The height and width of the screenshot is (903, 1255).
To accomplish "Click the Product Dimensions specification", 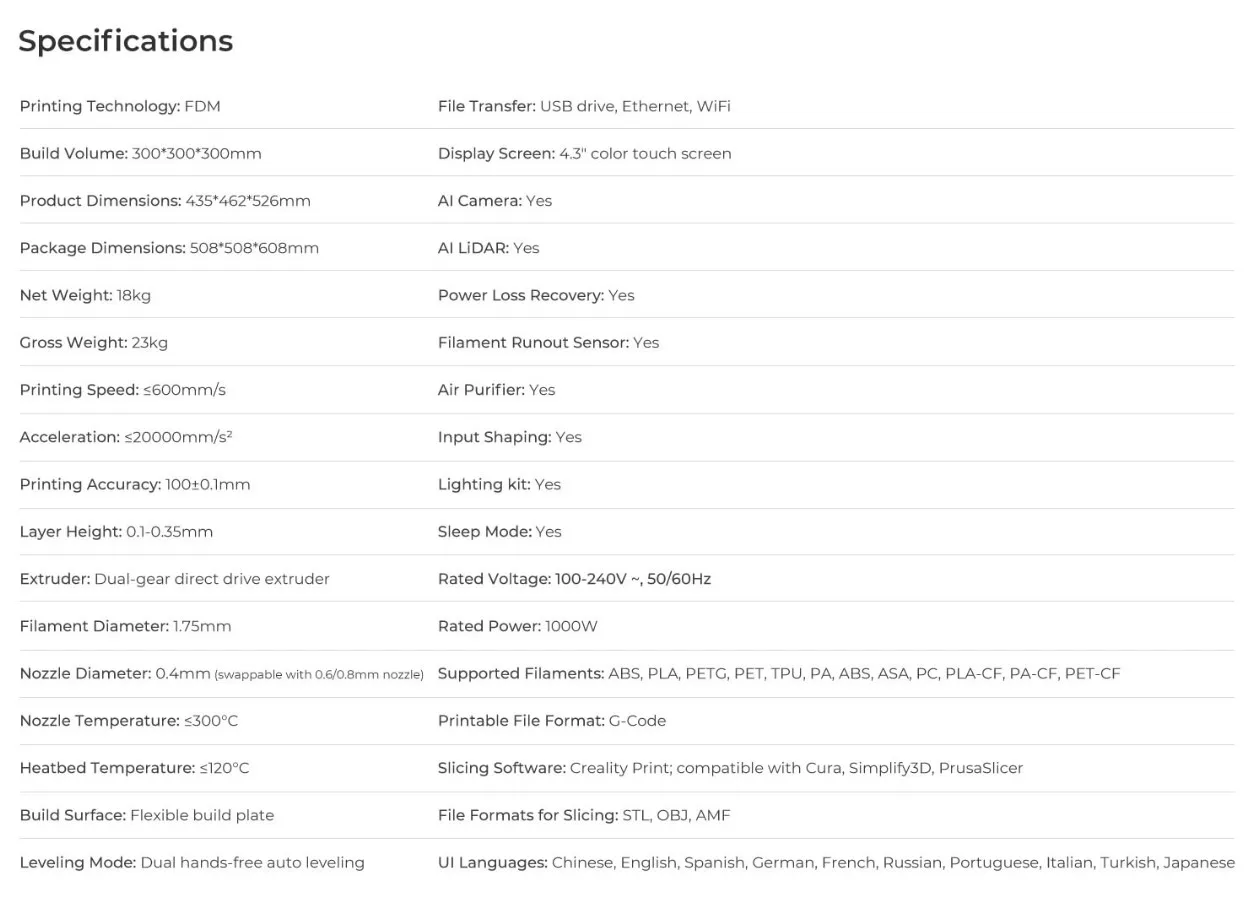I will (165, 201).
